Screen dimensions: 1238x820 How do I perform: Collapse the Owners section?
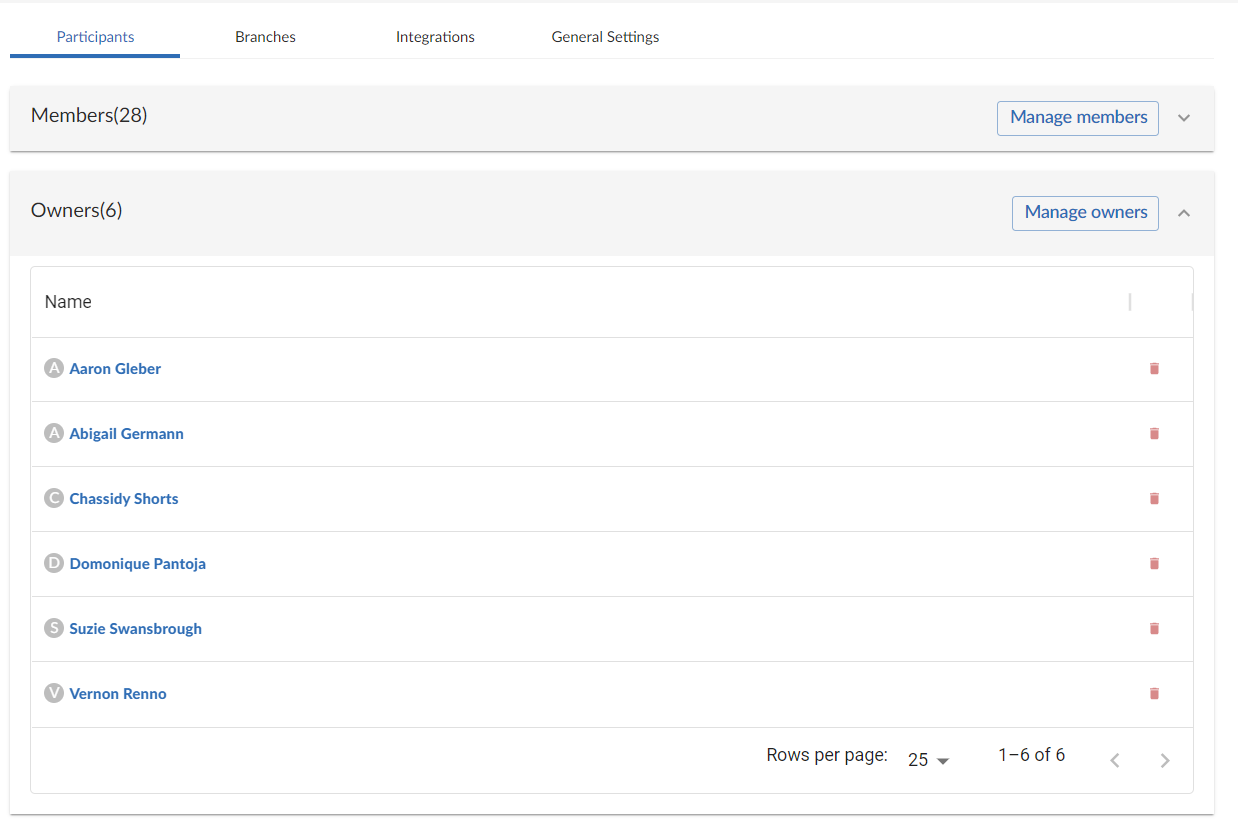coord(1184,212)
